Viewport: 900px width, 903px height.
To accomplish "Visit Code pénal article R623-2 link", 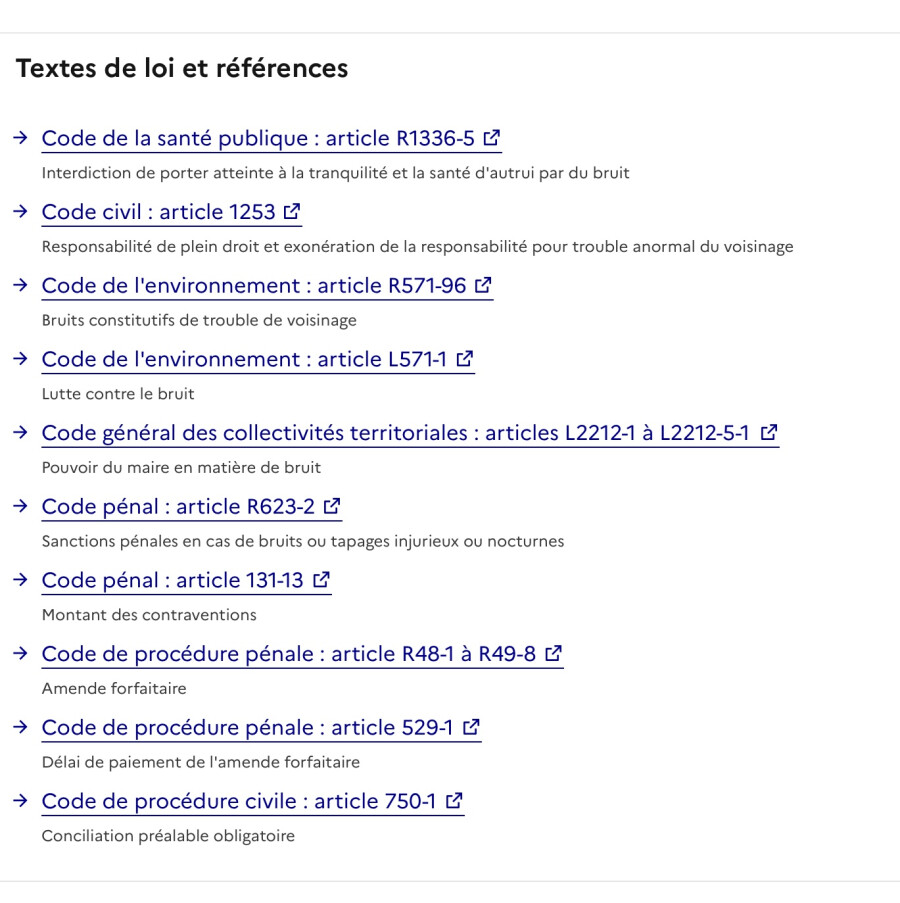I will pos(192,507).
